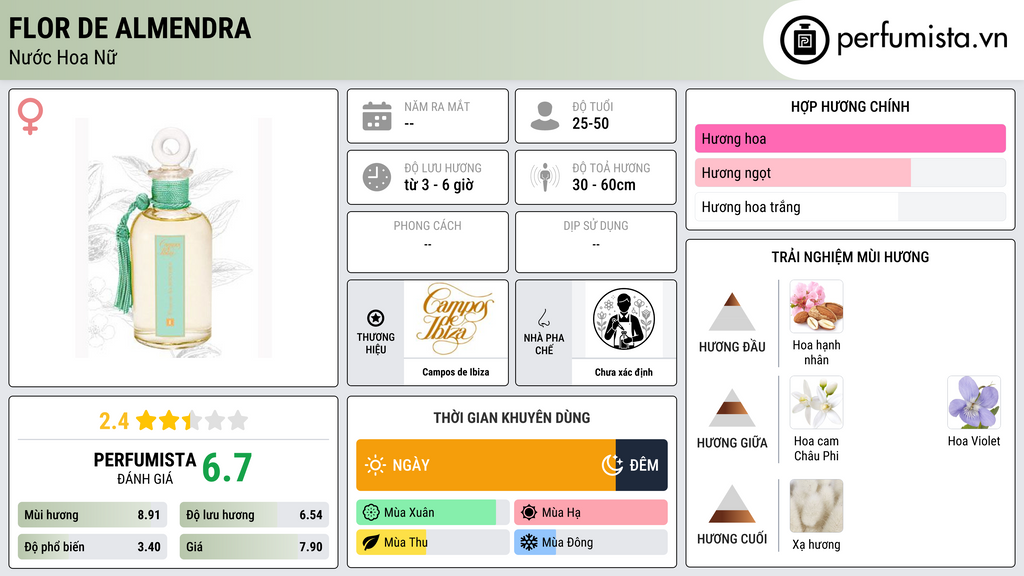Click the Hoa Violet note label
The height and width of the screenshot is (576, 1024).
[x=974, y=441]
